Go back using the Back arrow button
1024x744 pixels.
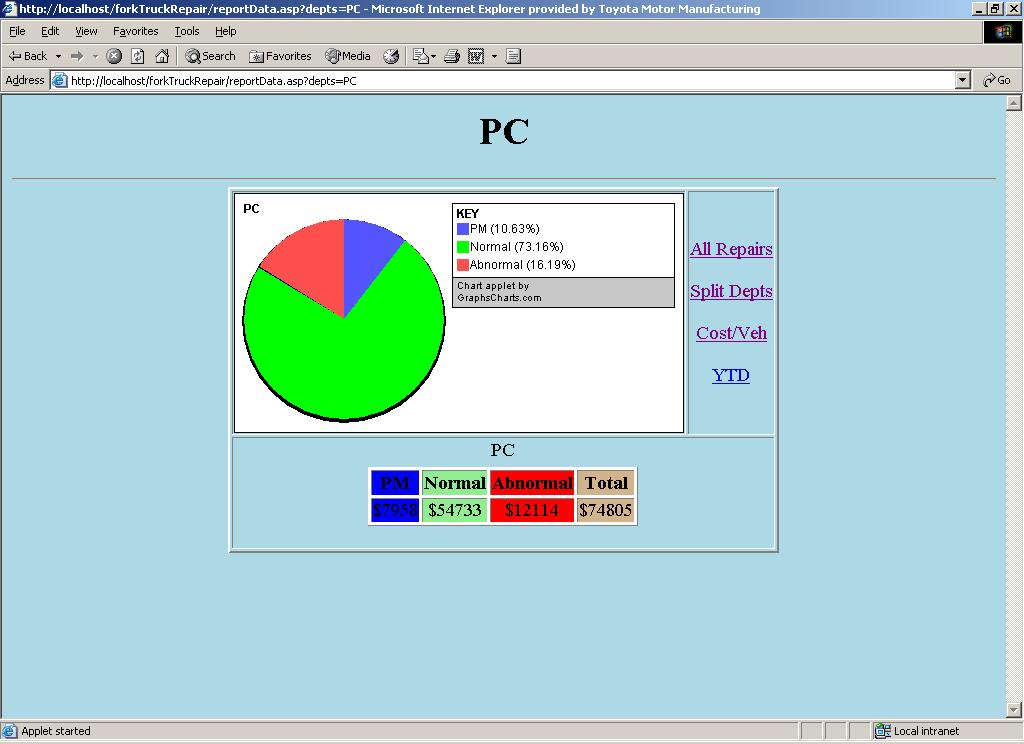[x=27, y=56]
